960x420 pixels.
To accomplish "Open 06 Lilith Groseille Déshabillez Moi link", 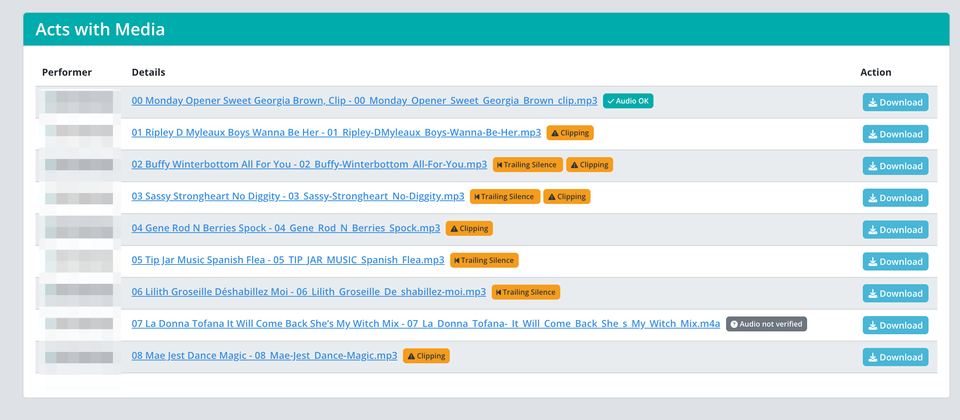I will [x=308, y=292].
